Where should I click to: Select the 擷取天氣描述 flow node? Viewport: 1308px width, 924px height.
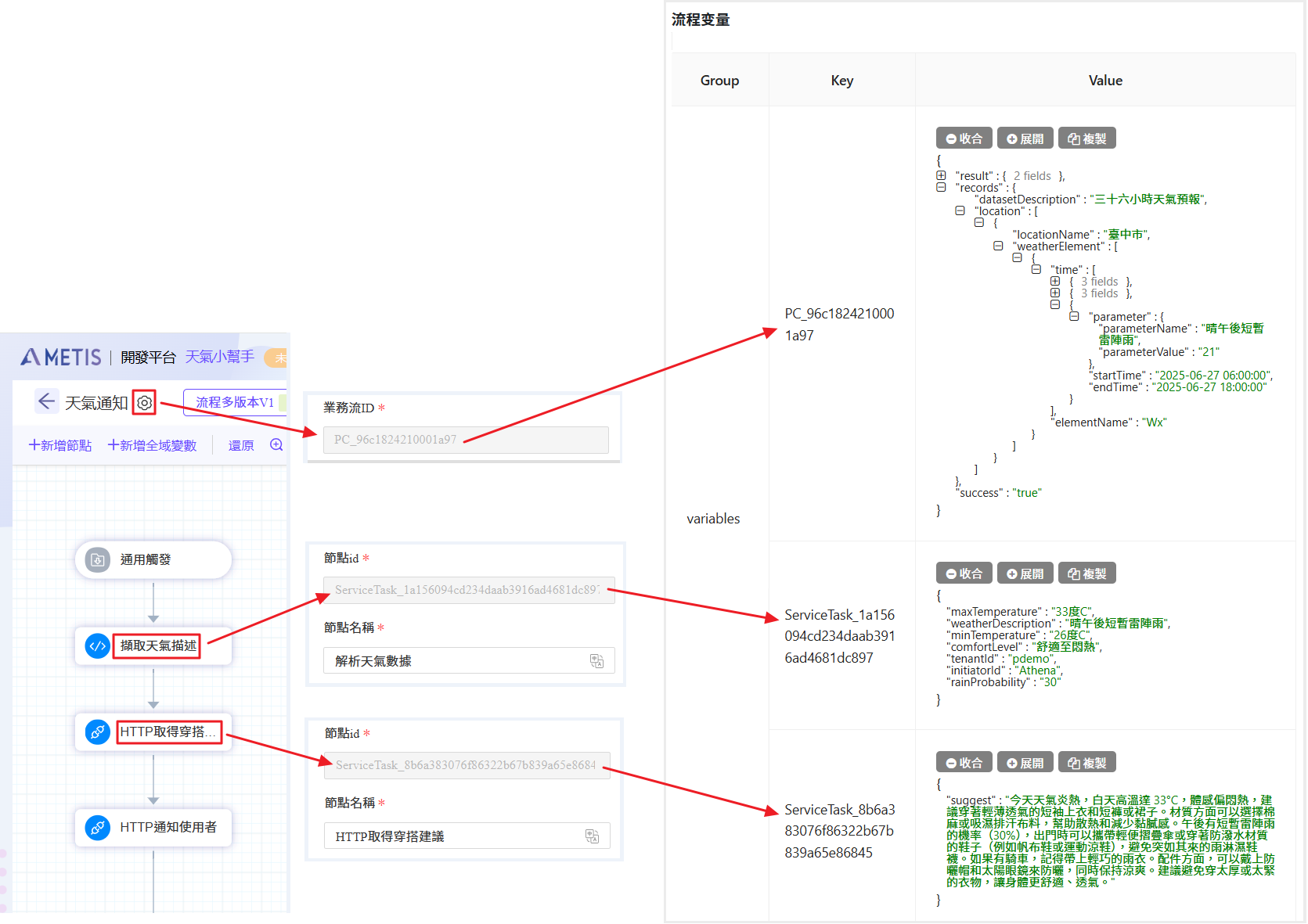point(153,646)
